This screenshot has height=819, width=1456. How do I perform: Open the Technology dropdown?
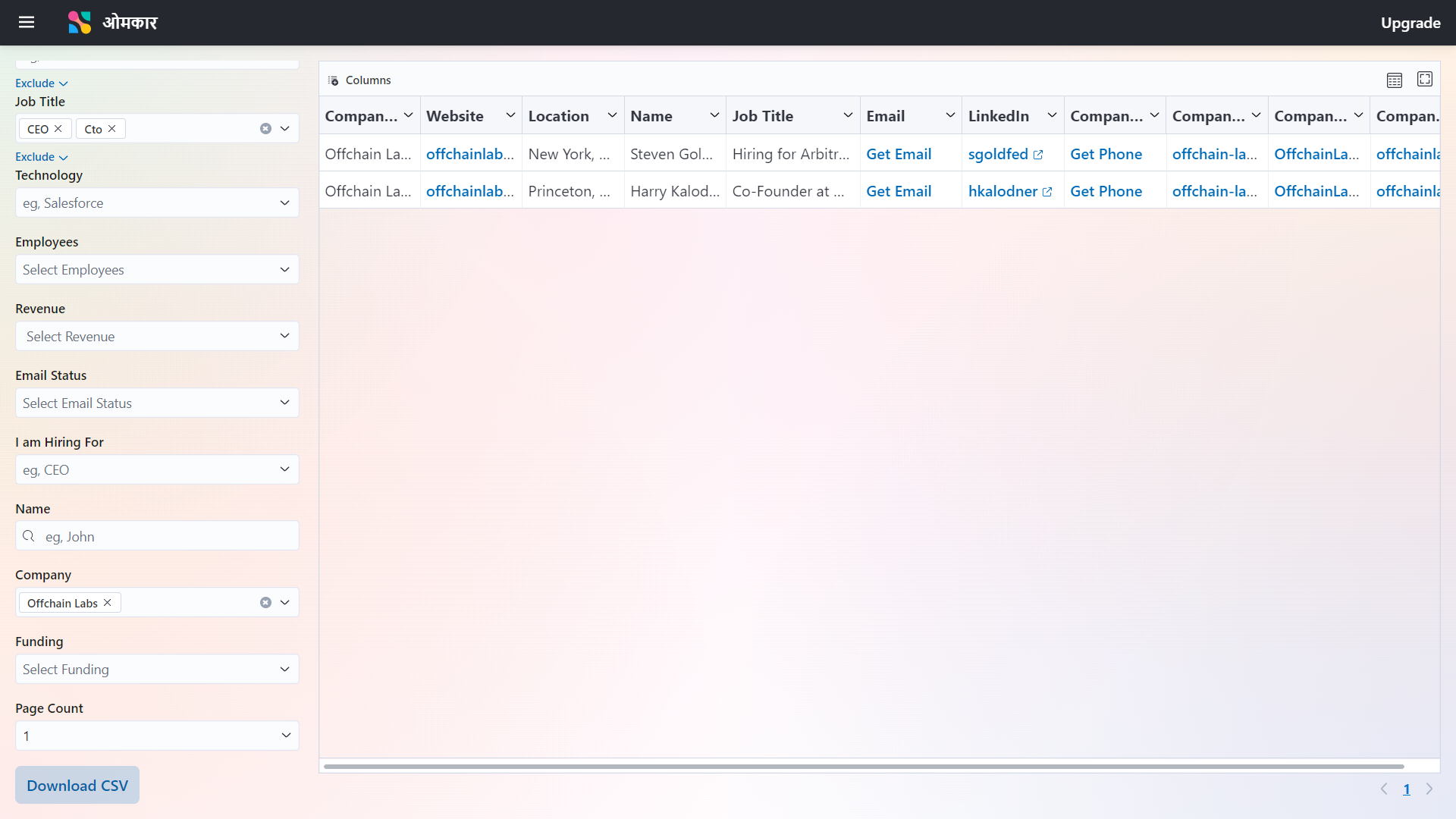pos(157,202)
